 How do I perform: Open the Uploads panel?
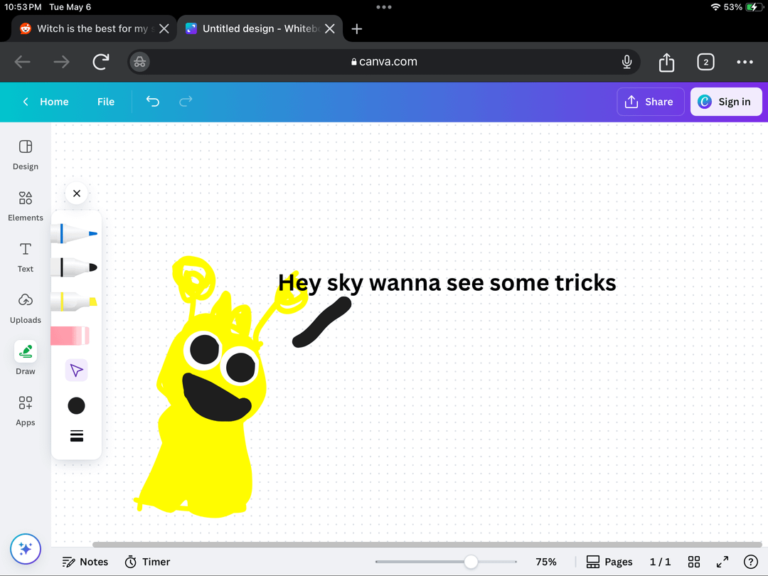pos(25,309)
